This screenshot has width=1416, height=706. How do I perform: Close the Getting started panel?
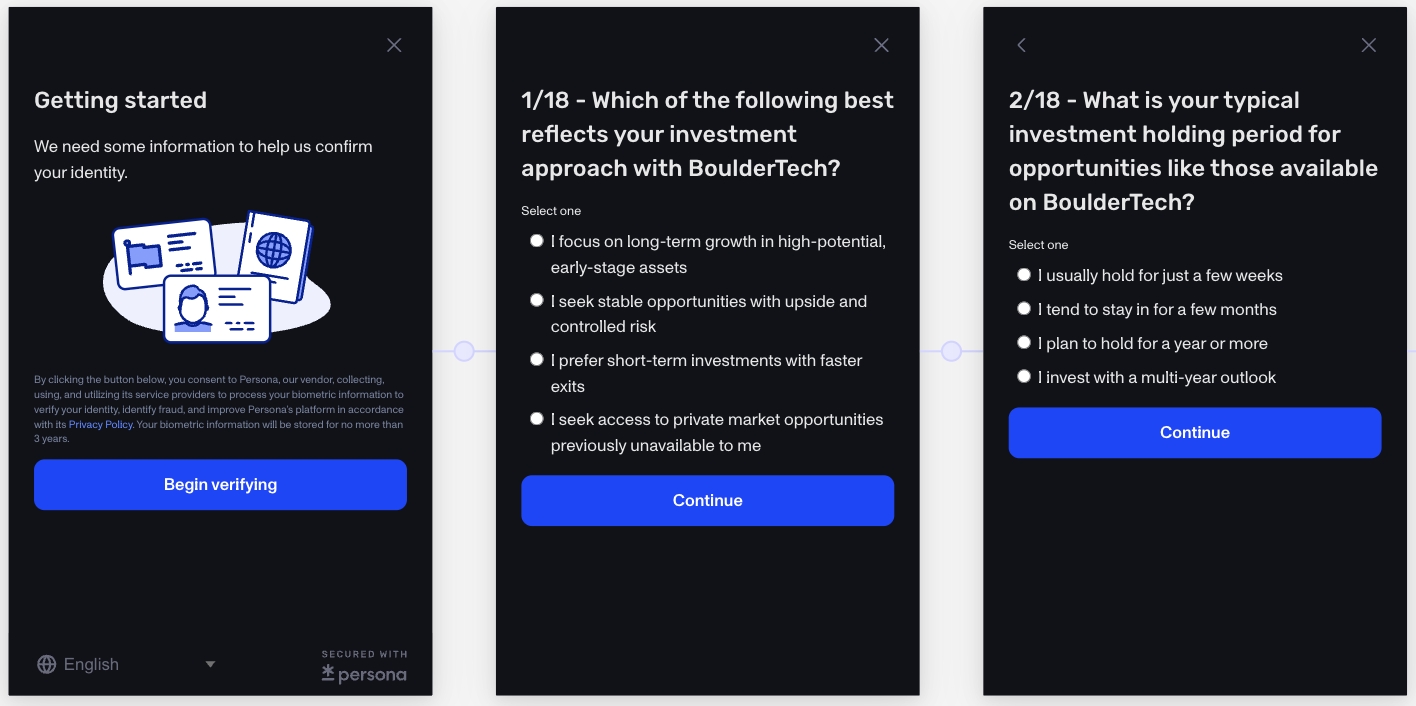(x=394, y=45)
